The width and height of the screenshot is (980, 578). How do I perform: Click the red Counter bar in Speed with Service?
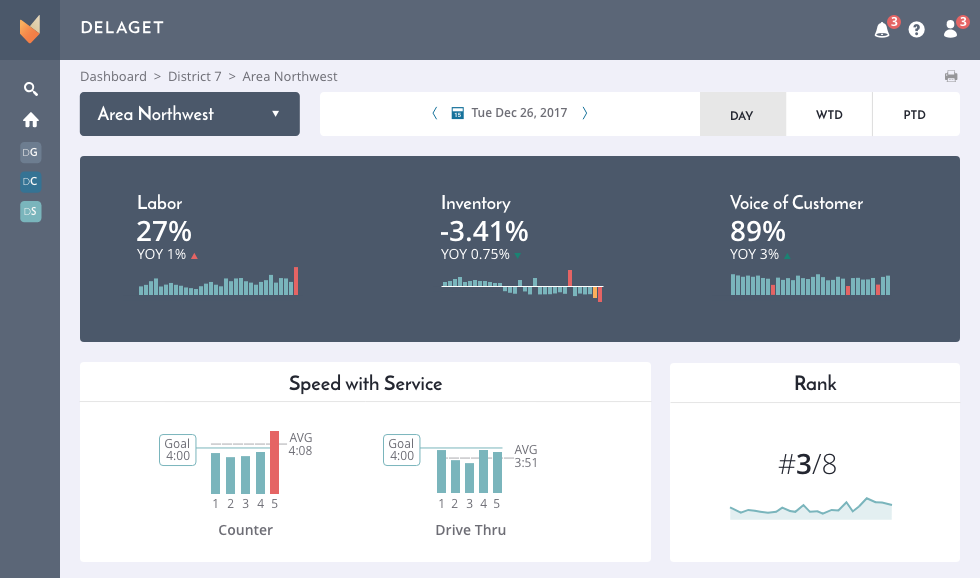tap(274, 462)
